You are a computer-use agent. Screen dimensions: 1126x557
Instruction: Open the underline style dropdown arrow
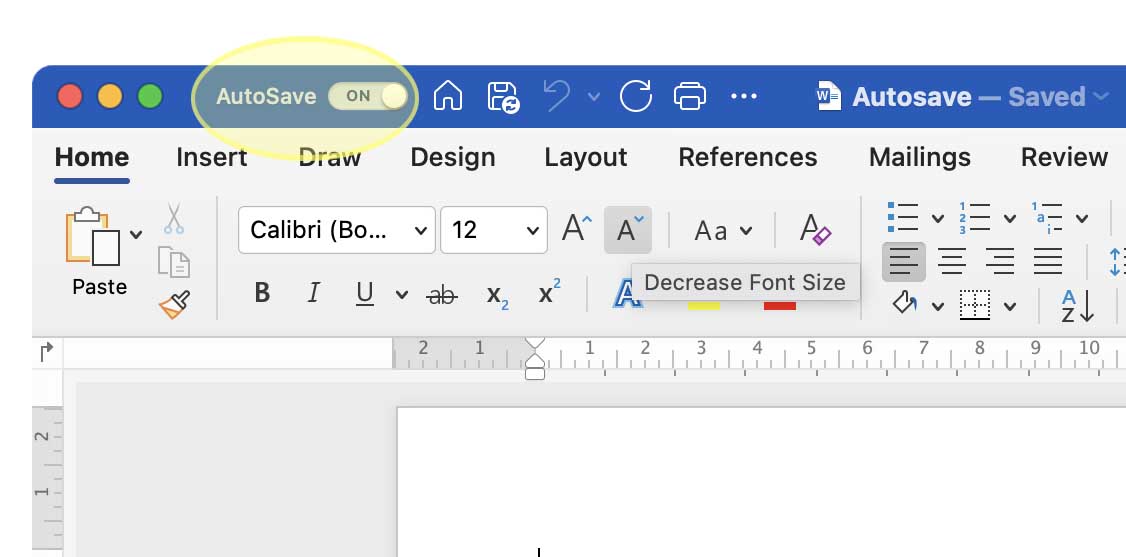click(x=401, y=294)
